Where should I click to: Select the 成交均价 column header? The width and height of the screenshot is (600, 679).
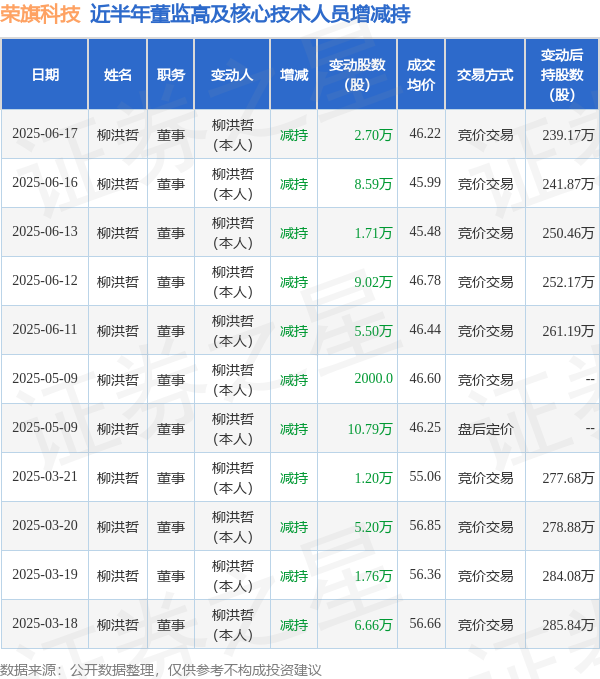pyautogui.click(x=421, y=74)
